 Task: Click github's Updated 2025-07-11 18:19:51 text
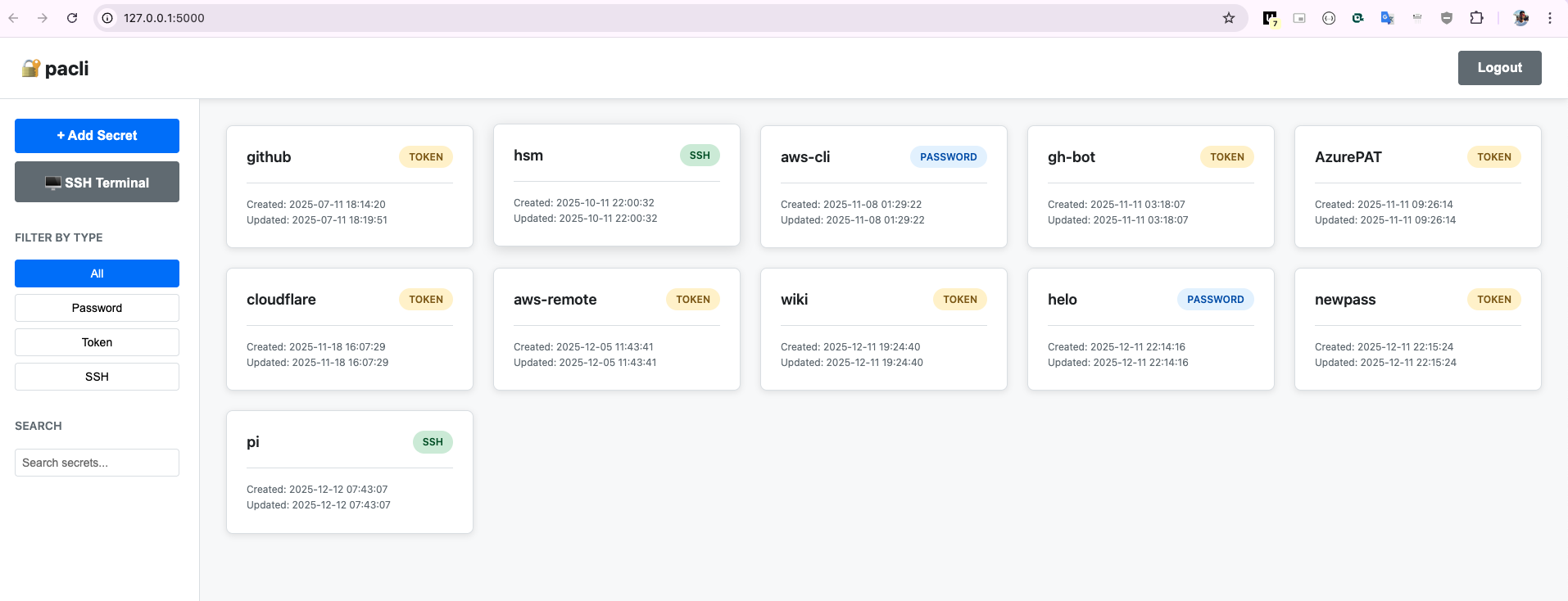tap(317, 220)
